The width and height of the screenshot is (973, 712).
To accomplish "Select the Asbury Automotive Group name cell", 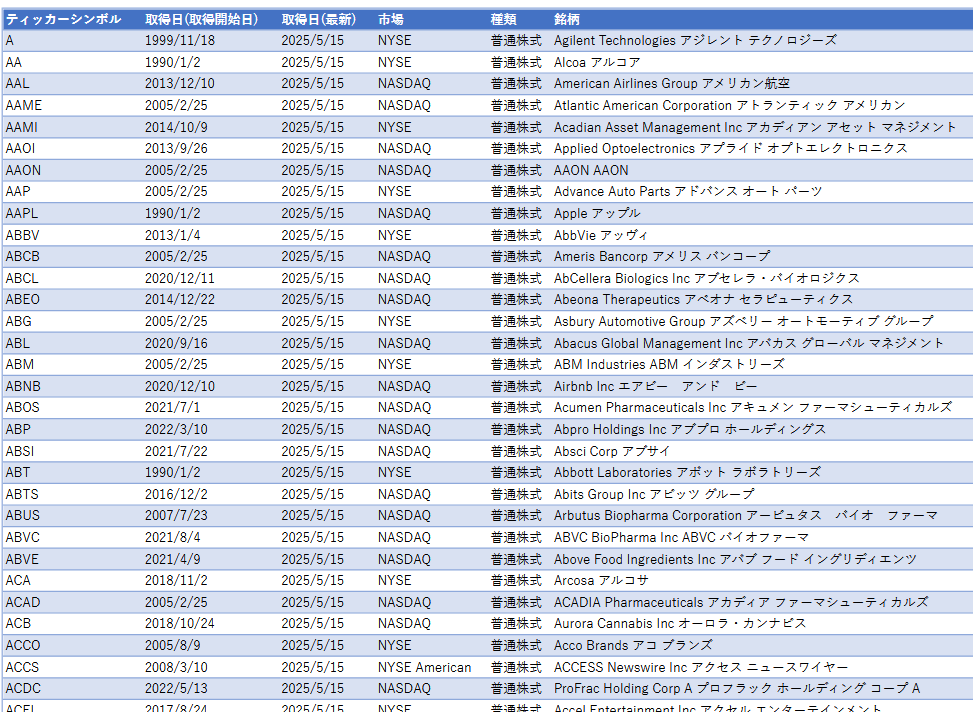I will [743, 321].
